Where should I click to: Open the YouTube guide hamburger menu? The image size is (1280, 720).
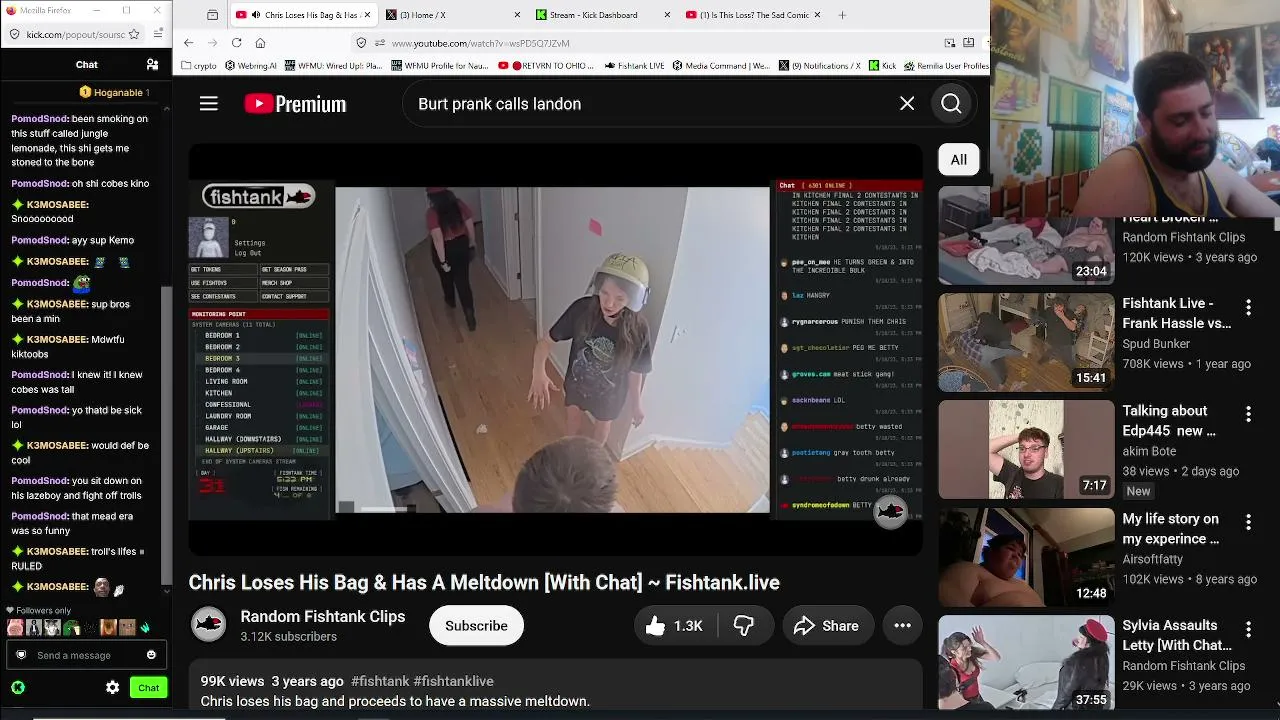[208, 104]
